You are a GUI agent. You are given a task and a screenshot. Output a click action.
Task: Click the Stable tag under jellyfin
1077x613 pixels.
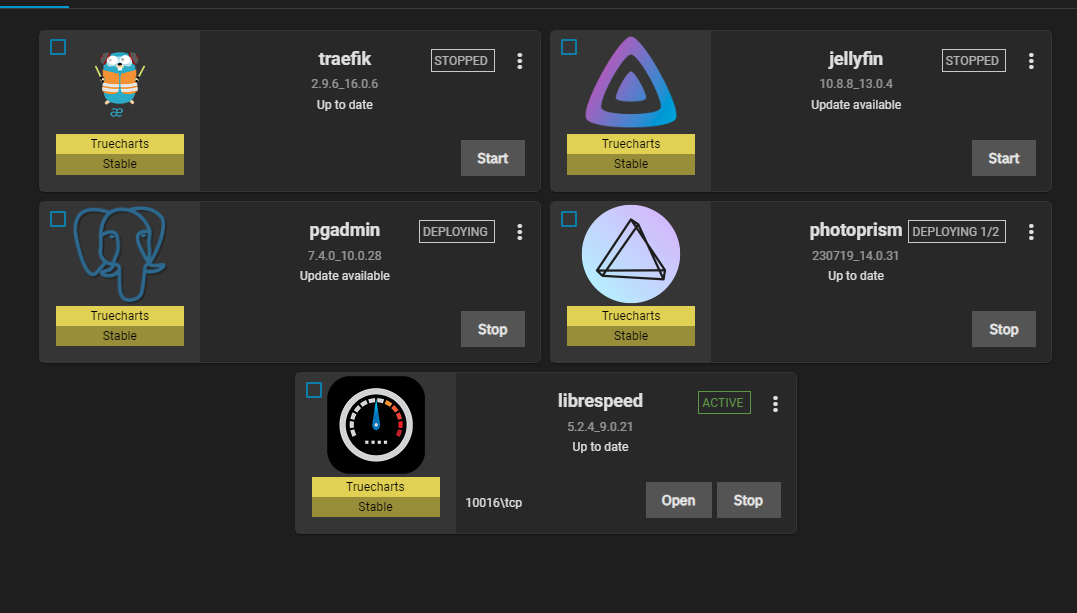pos(631,164)
